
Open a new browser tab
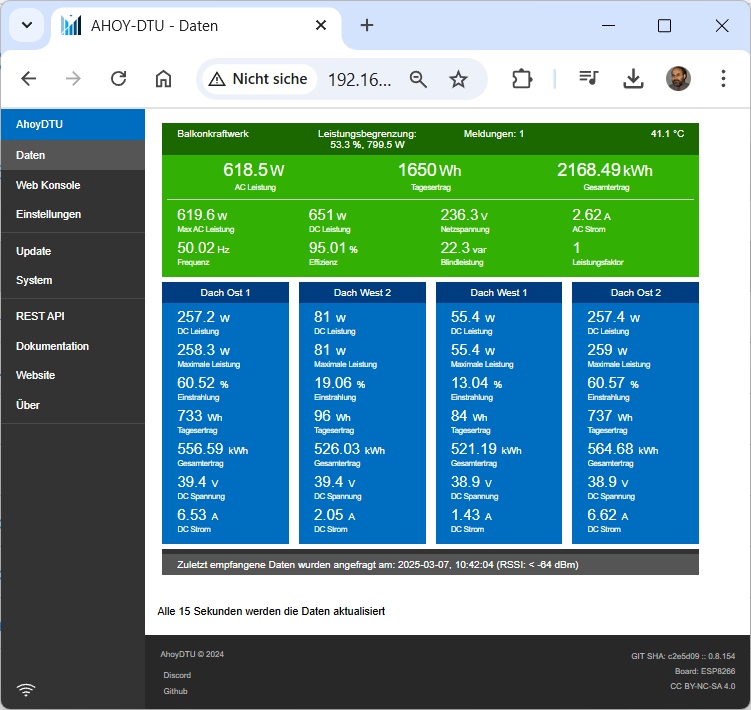pyautogui.click(x=367, y=26)
